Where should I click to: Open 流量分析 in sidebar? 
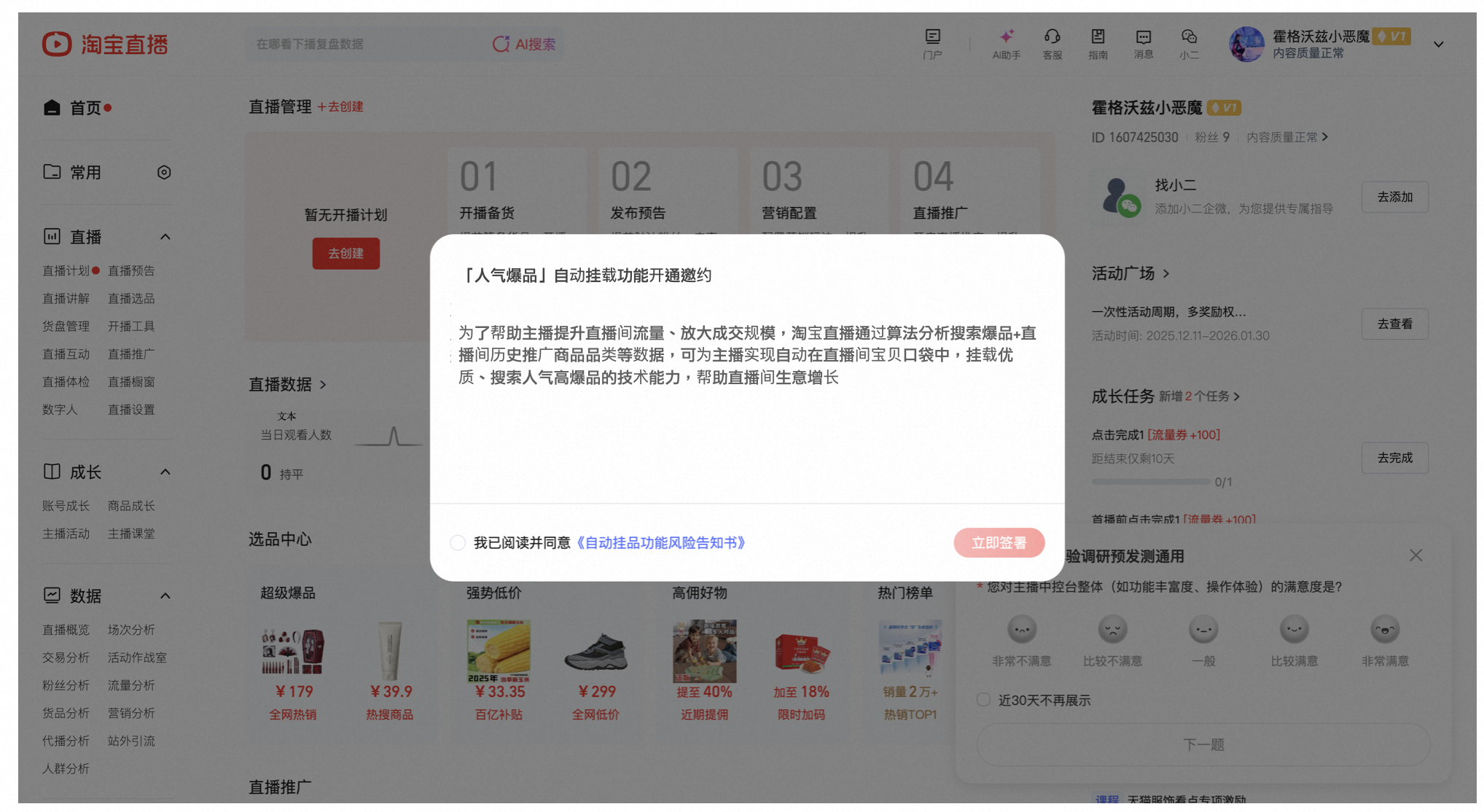[x=131, y=685]
